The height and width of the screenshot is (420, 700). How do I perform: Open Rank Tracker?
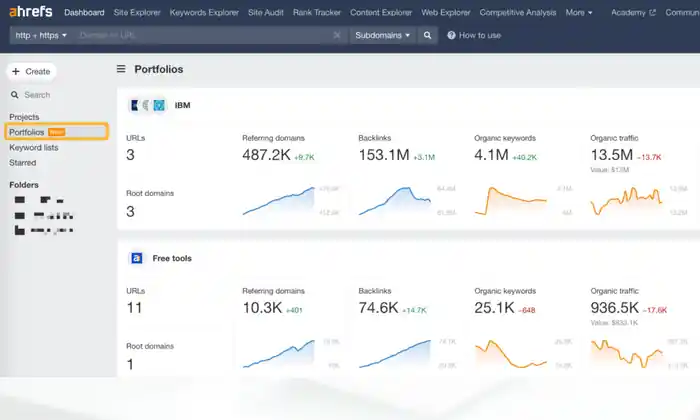click(x=317, y=12)
